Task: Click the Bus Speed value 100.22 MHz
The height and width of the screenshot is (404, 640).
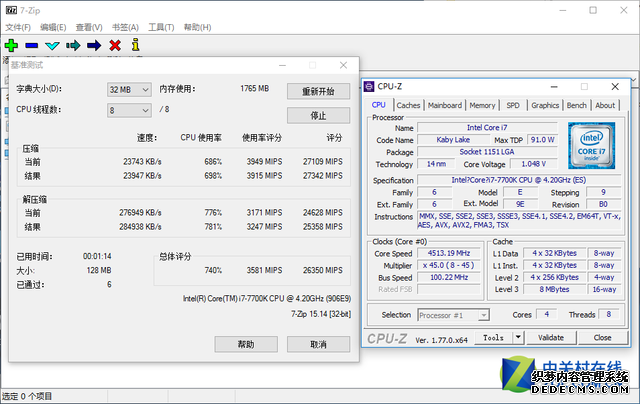Action: click(x=449, y=277)
